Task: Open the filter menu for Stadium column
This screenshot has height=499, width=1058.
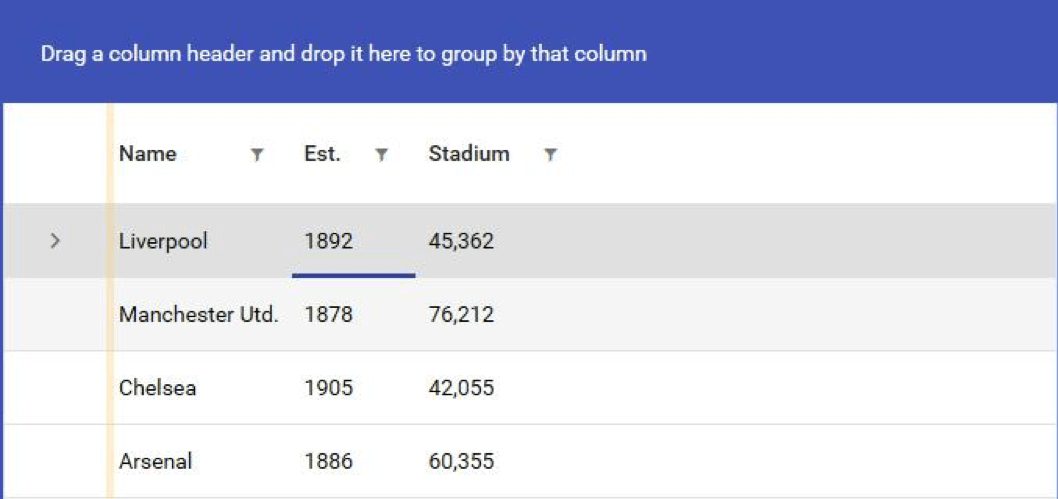Action: click(x=551, y=155)
